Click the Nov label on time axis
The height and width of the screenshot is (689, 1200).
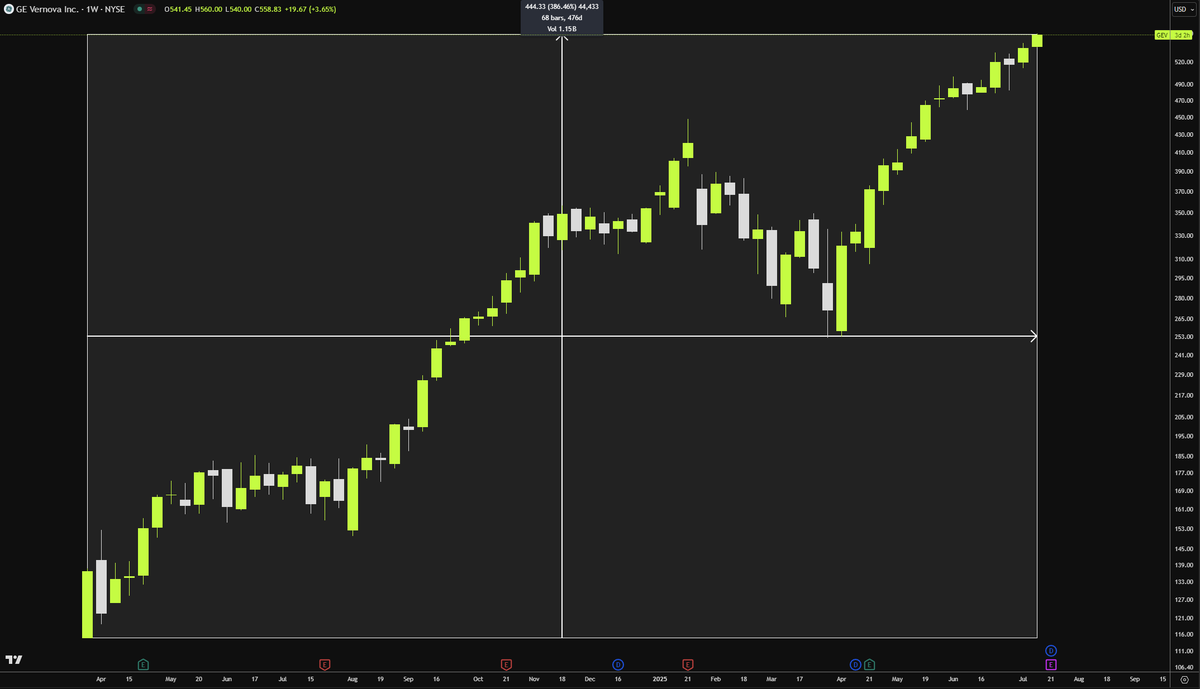coord(534,678)
